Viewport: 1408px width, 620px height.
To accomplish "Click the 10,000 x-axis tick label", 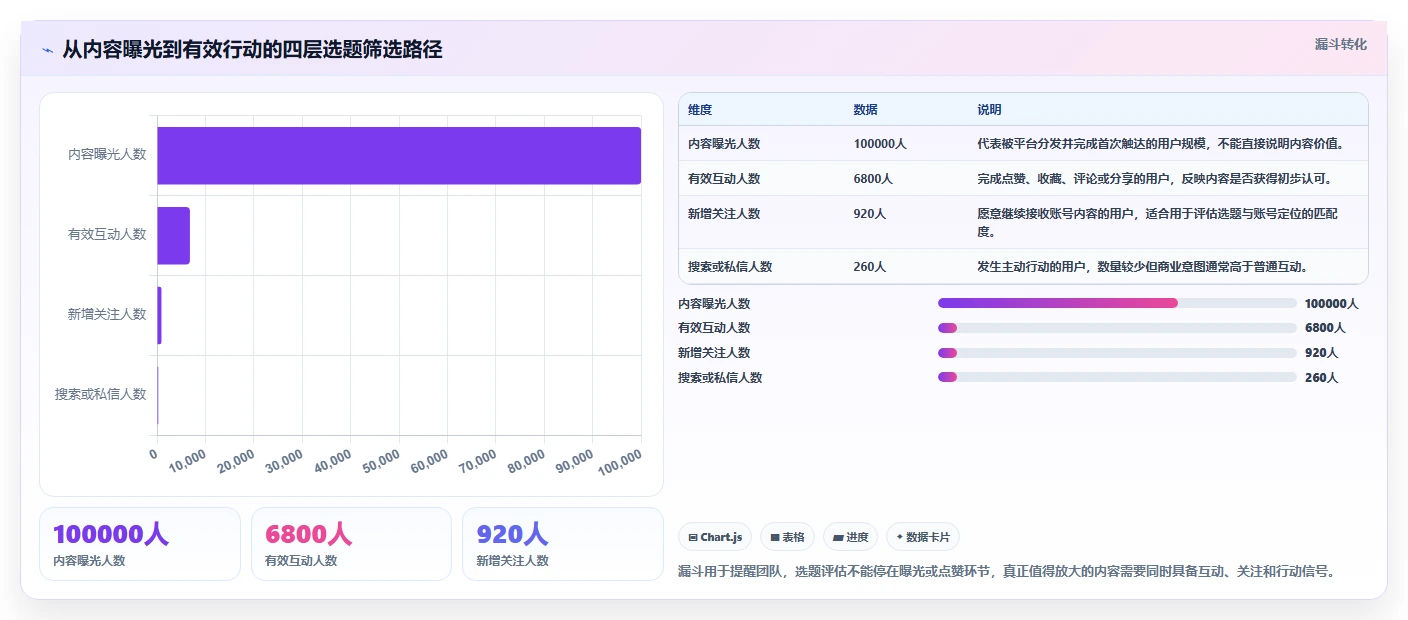I will (x=188, y=462).
